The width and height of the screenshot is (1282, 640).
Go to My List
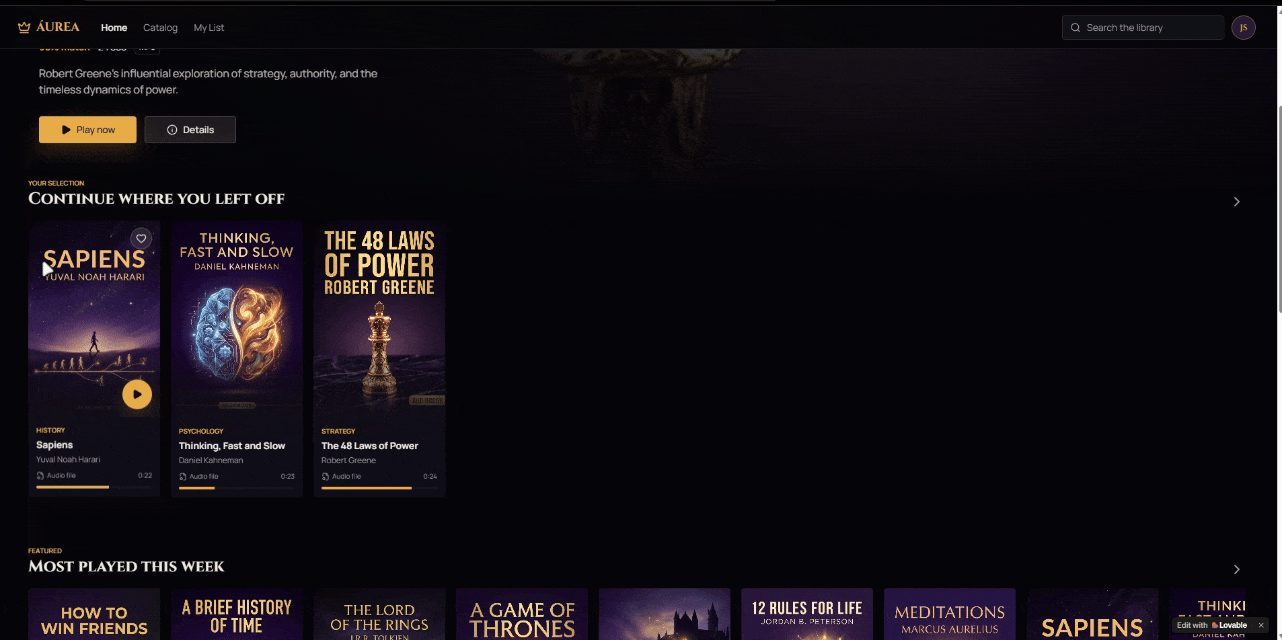click(x=209, y=28)
